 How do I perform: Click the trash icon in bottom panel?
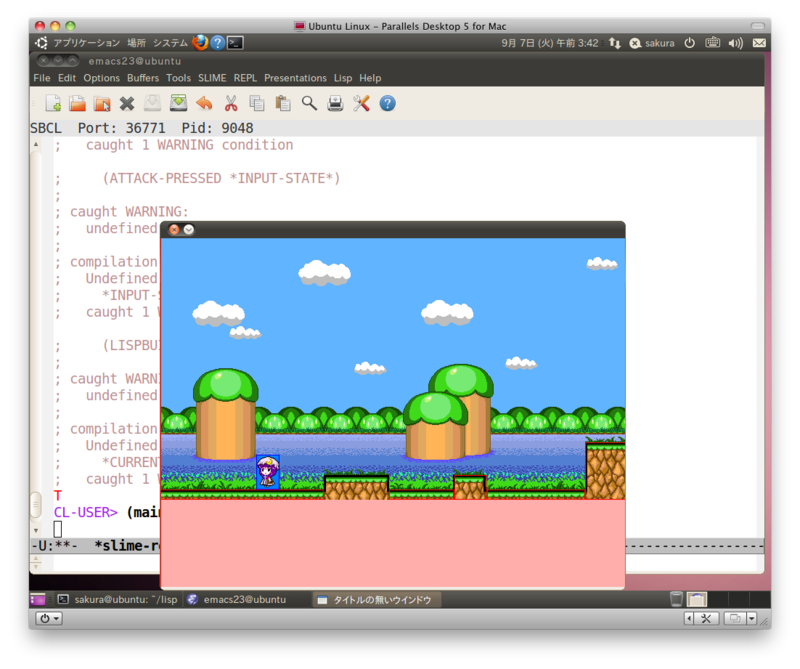click(676, 599)
